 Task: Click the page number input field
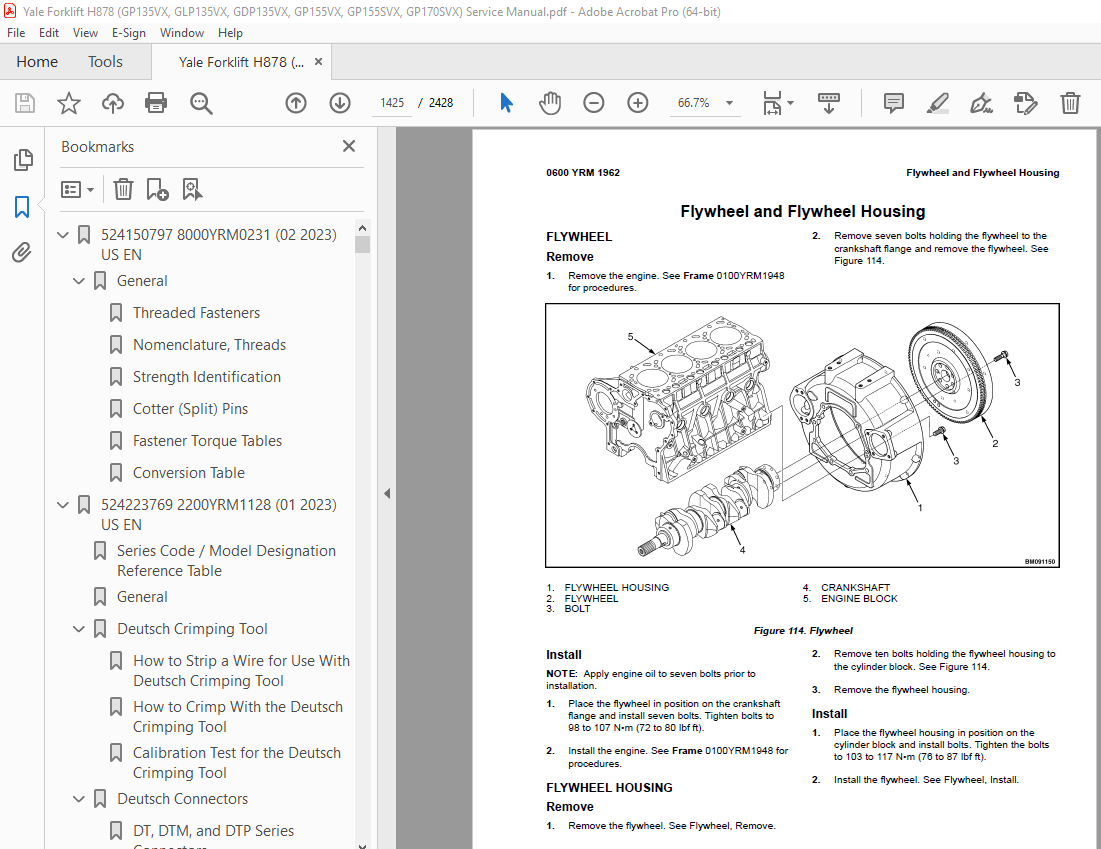[391, 103]
